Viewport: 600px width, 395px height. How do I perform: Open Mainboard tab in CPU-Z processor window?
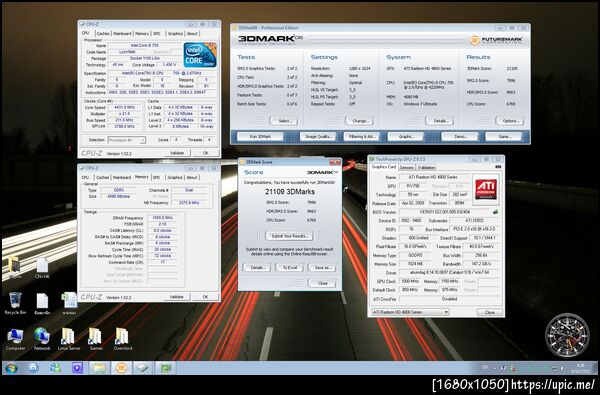tap(122, 34)
